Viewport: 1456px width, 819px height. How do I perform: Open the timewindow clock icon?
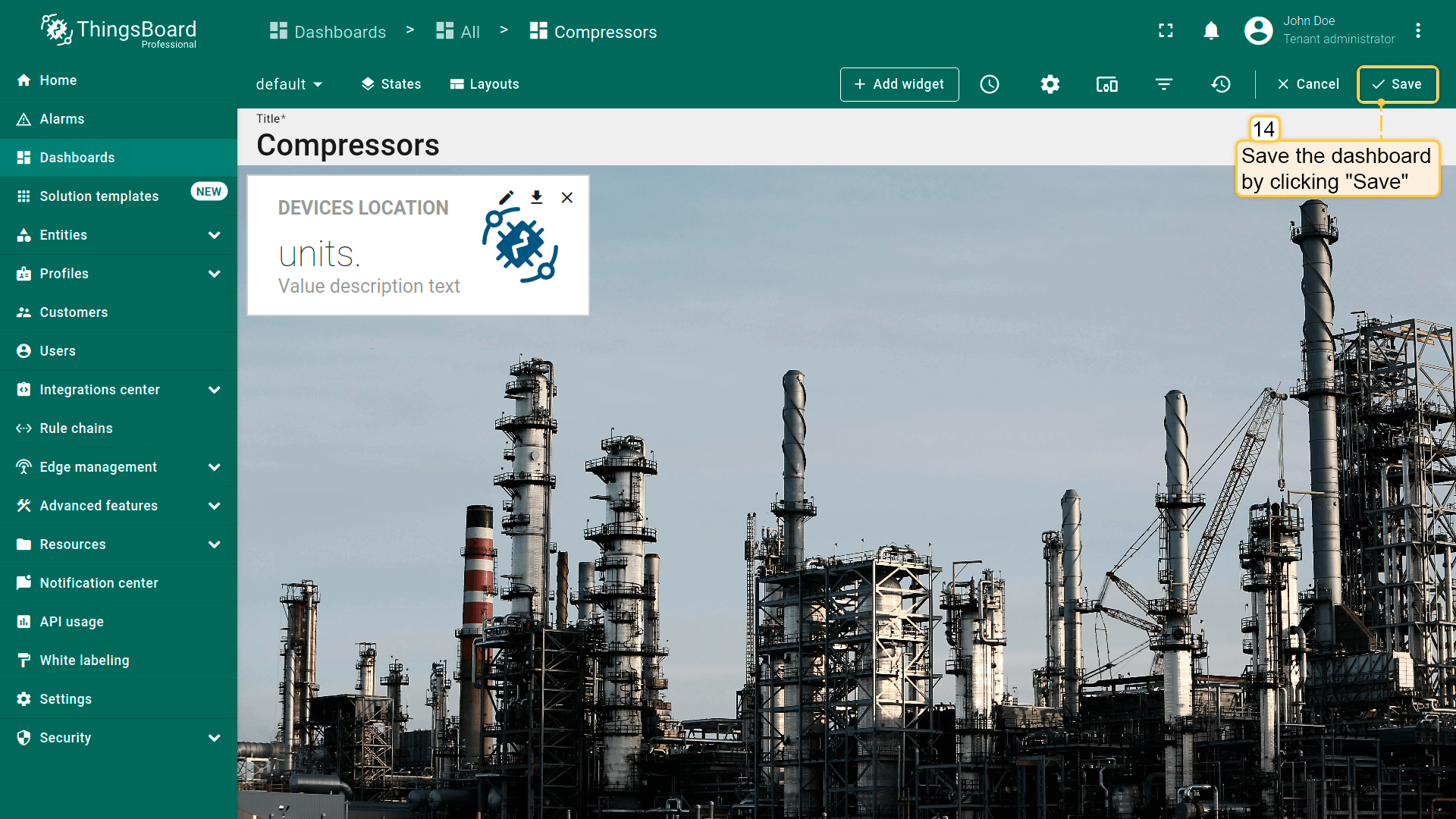[x=990, y=84]
